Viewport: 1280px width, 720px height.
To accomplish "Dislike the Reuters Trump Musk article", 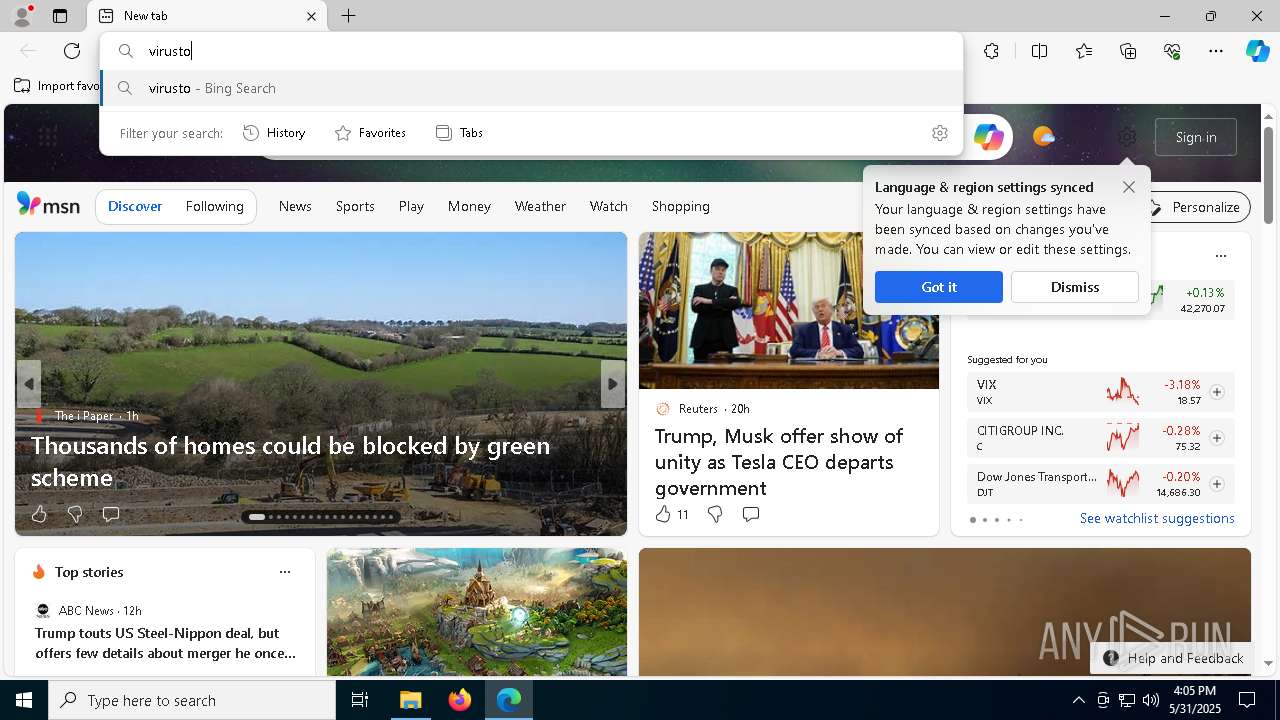I will (x=715, y=514).
